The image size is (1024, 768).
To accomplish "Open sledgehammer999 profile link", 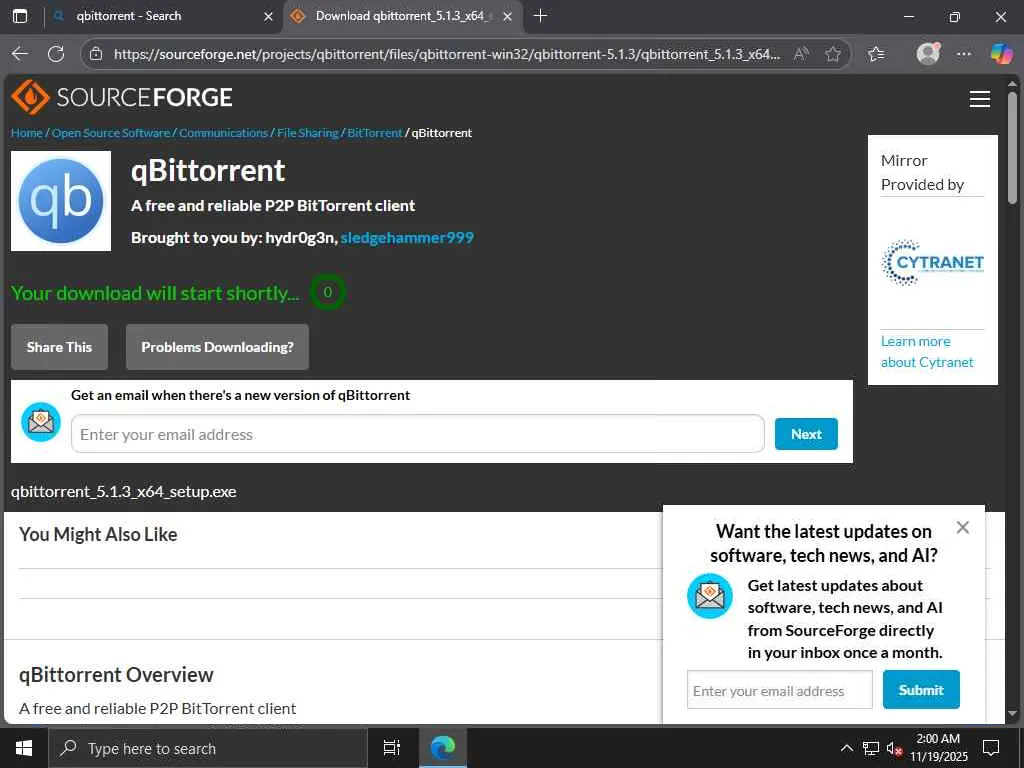I will coord(407,238).
